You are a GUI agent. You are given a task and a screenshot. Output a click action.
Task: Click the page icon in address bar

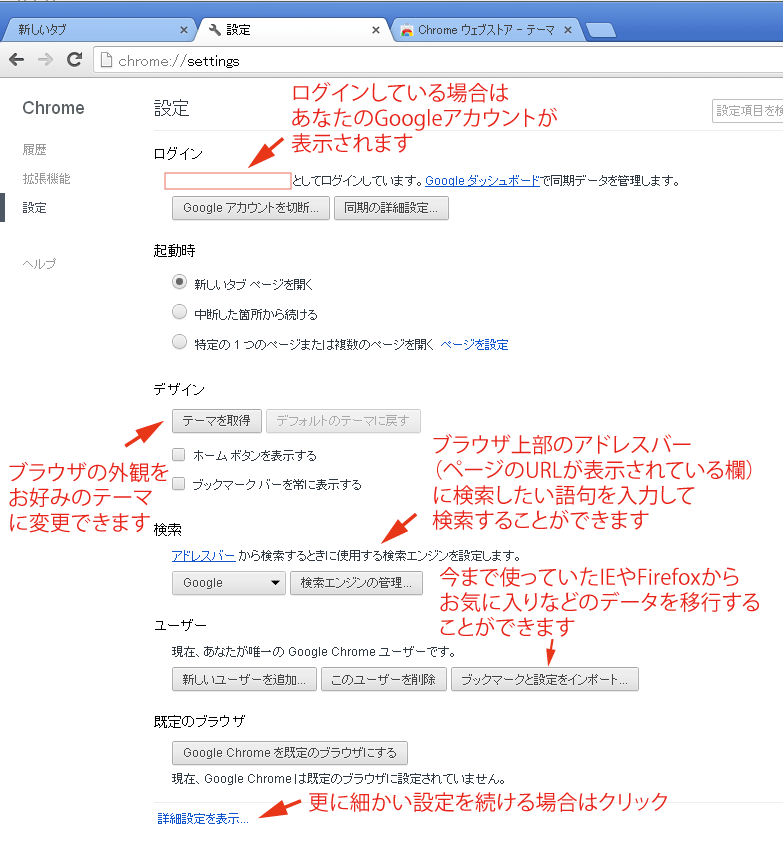coord(106,60)
